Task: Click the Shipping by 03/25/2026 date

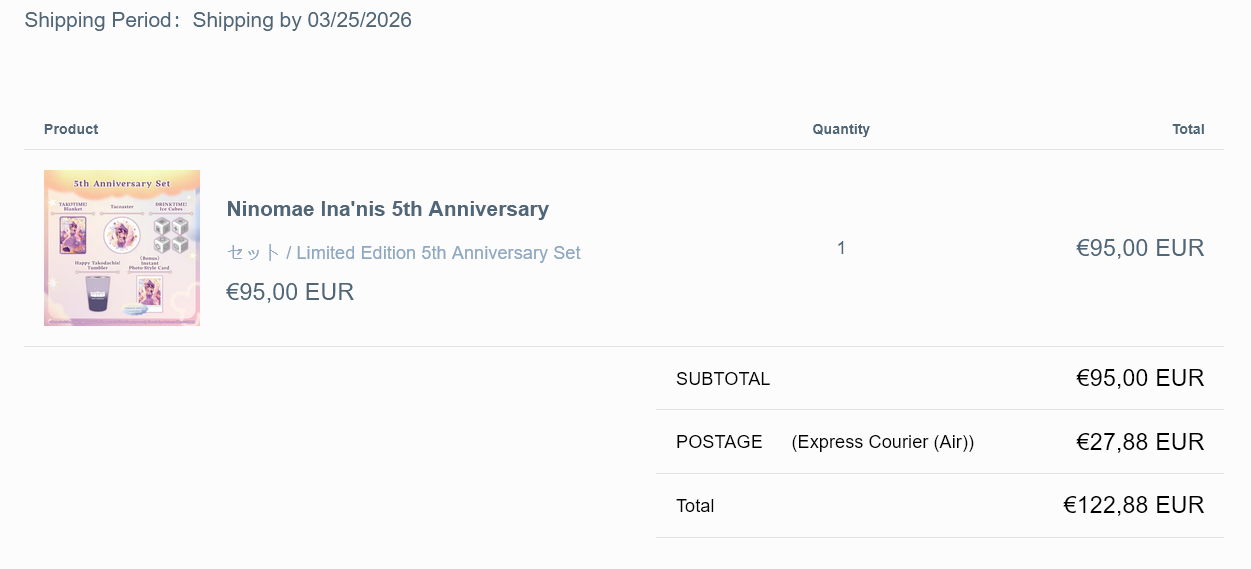Action: [x=302, y=20]
